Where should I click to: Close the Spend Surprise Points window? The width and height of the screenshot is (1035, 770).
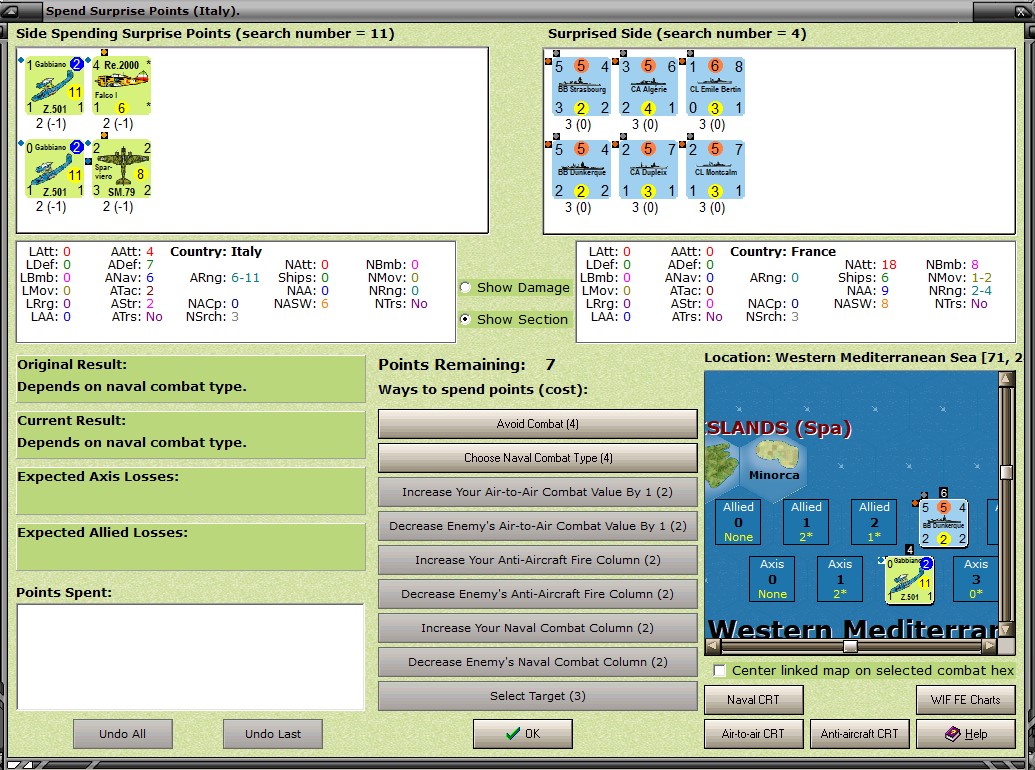[x=1020, y=11]
